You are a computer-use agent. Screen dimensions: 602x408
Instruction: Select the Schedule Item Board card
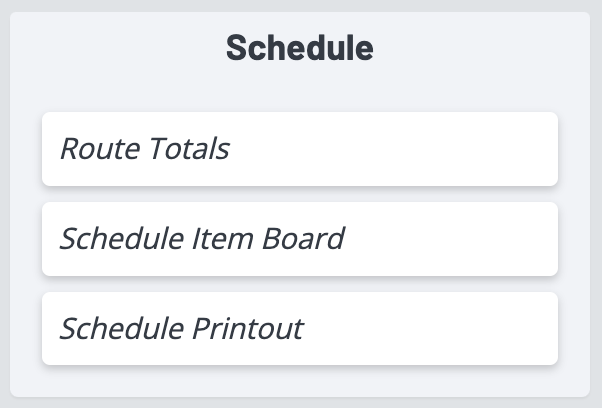click(299, 239)
